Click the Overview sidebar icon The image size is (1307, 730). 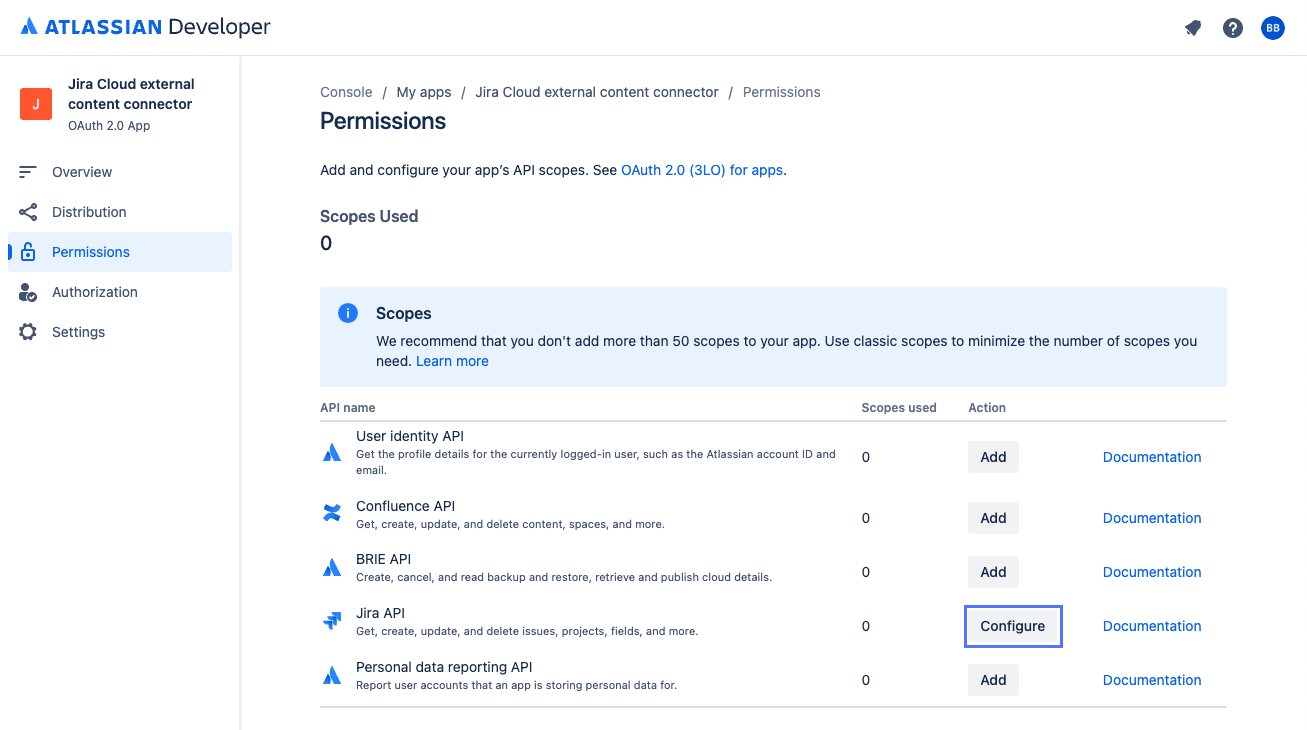coord(28,172)
